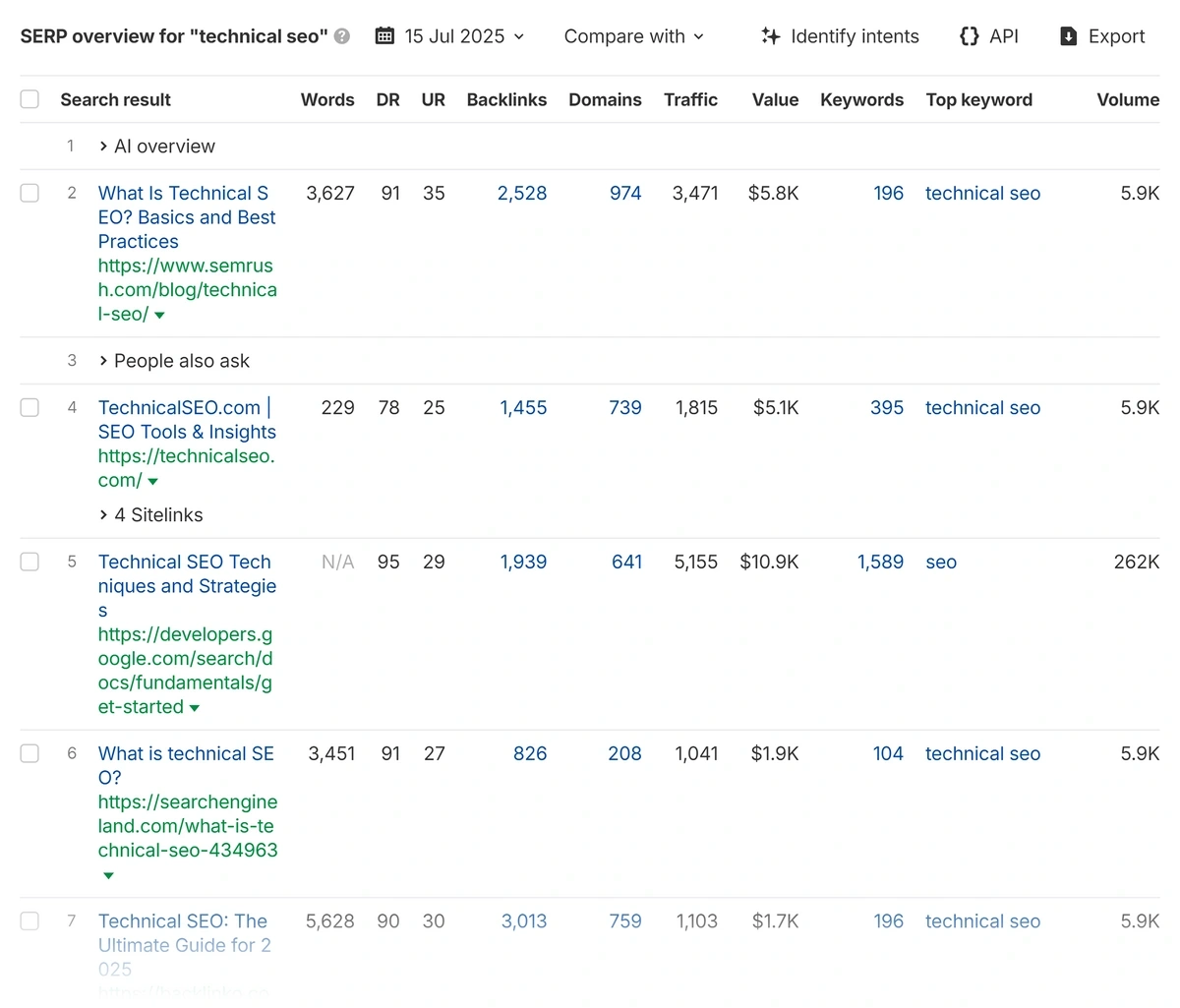Click the Value column header
Viewport: 1180px width, 1008px height.
point(776,99)
